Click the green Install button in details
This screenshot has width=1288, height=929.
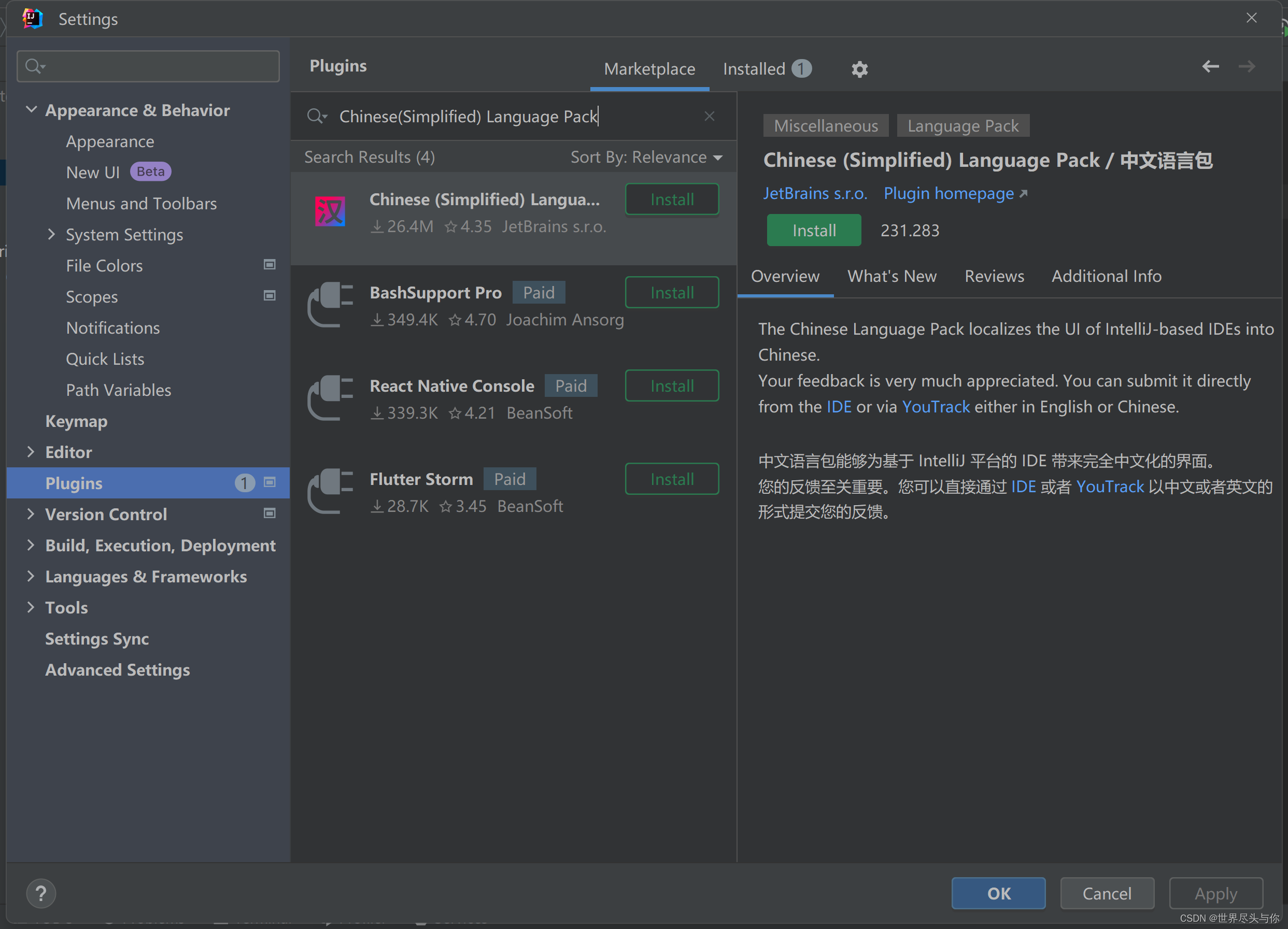[814, 230]
